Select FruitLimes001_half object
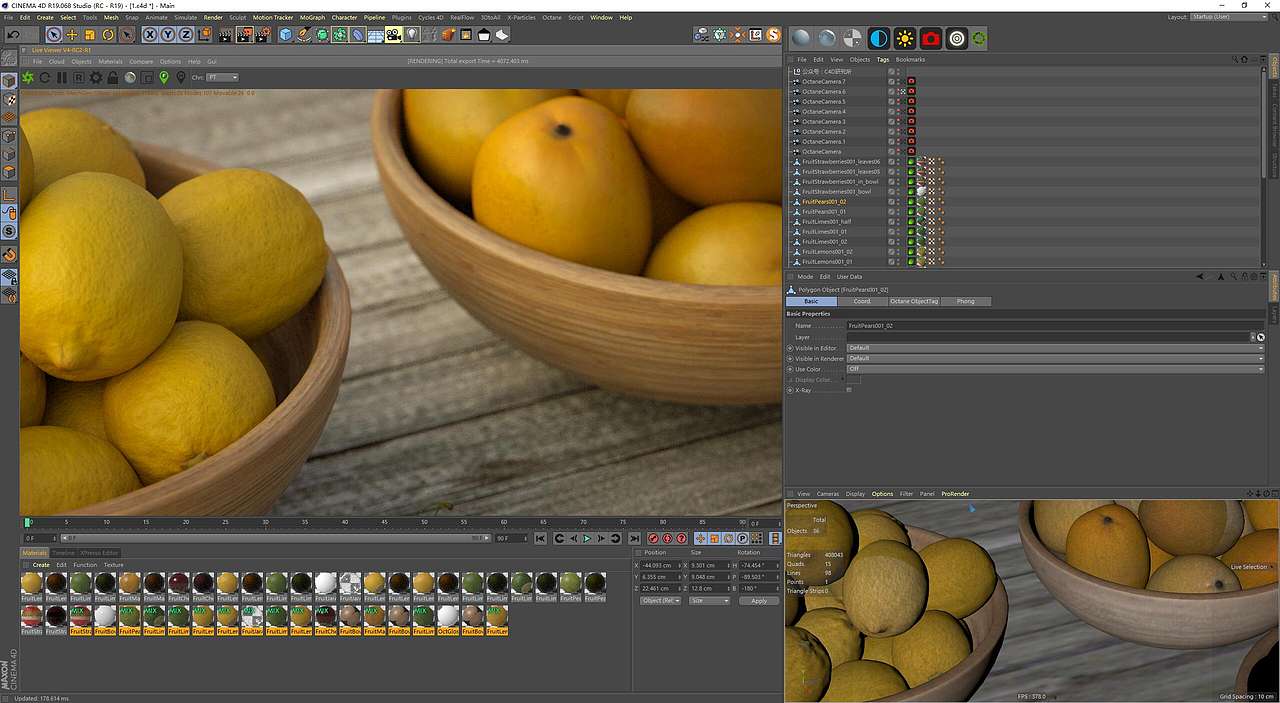 (x=826, y=221)
